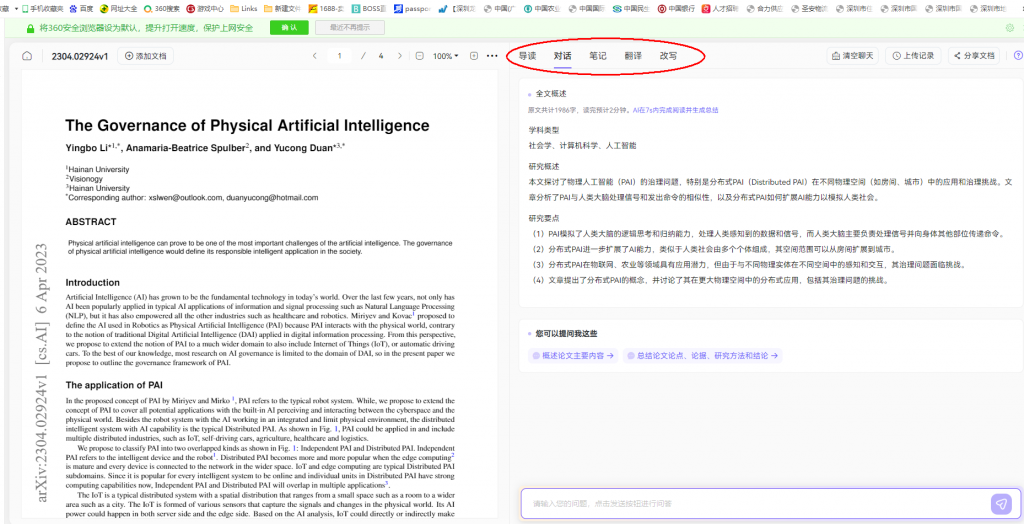Open the Links bookmark folder
This screenshot has width=1024, height=524.
(244, 9)
